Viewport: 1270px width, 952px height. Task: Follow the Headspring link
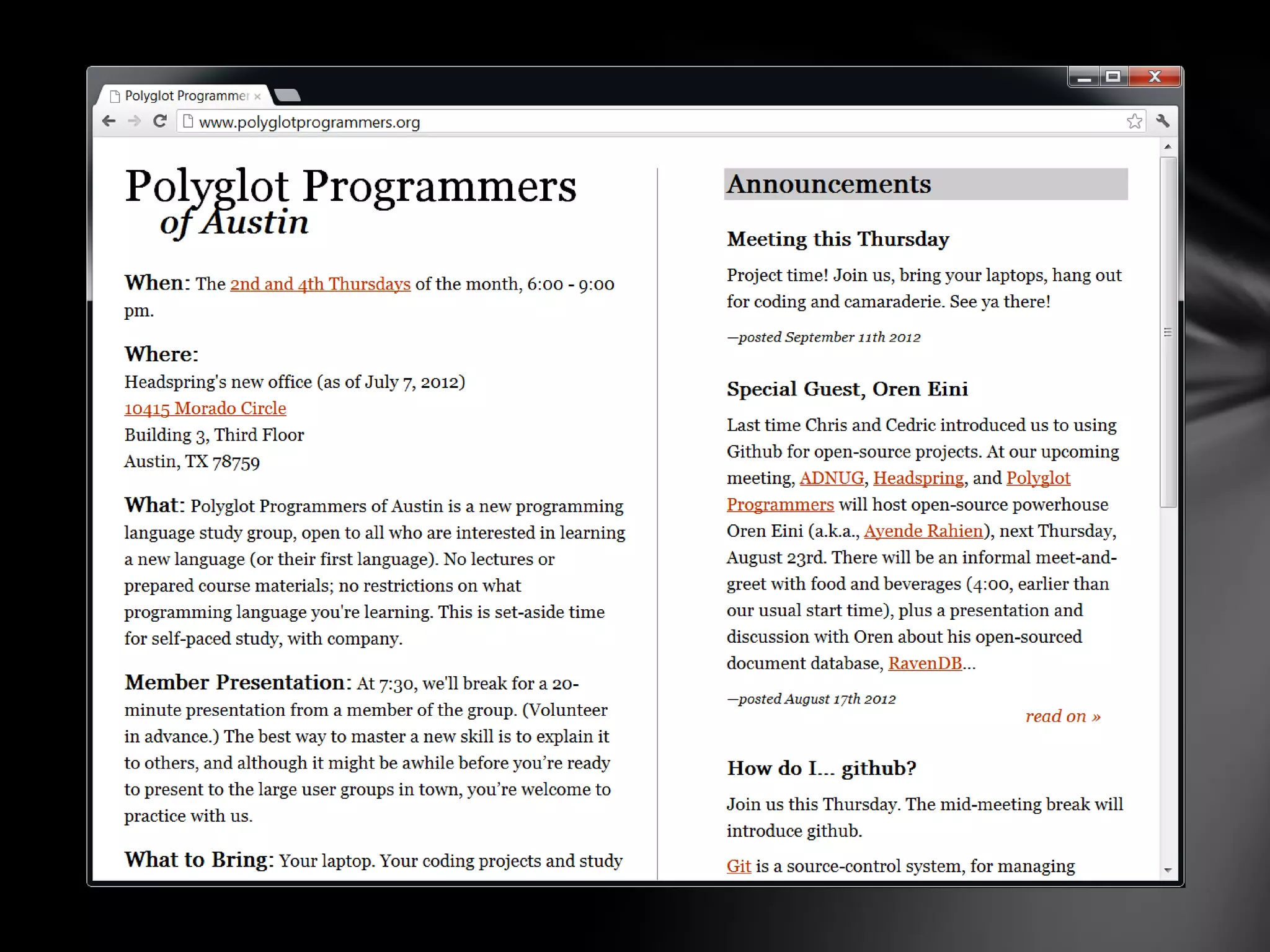click(x=918, y=478)
